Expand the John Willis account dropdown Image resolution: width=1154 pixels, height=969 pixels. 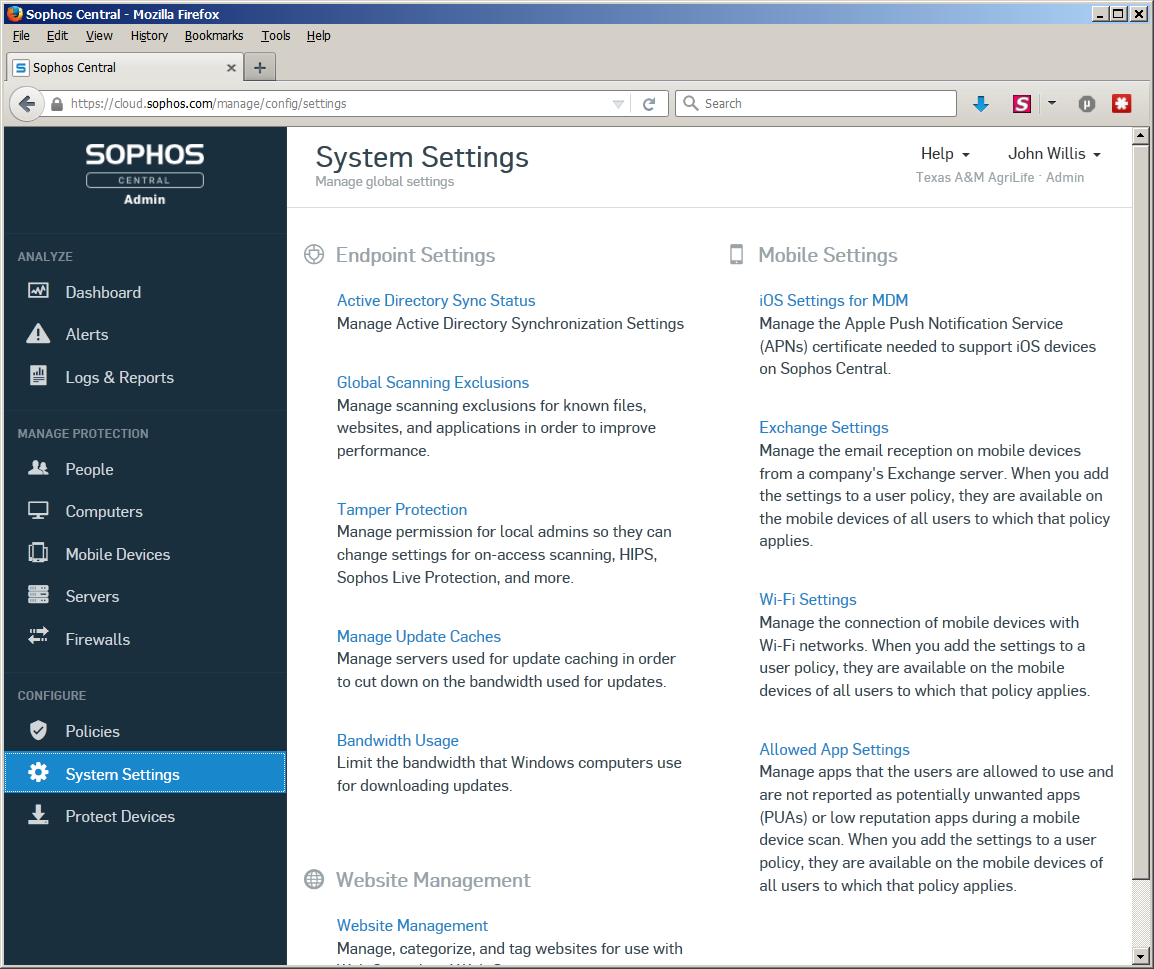click(1054, 154)
